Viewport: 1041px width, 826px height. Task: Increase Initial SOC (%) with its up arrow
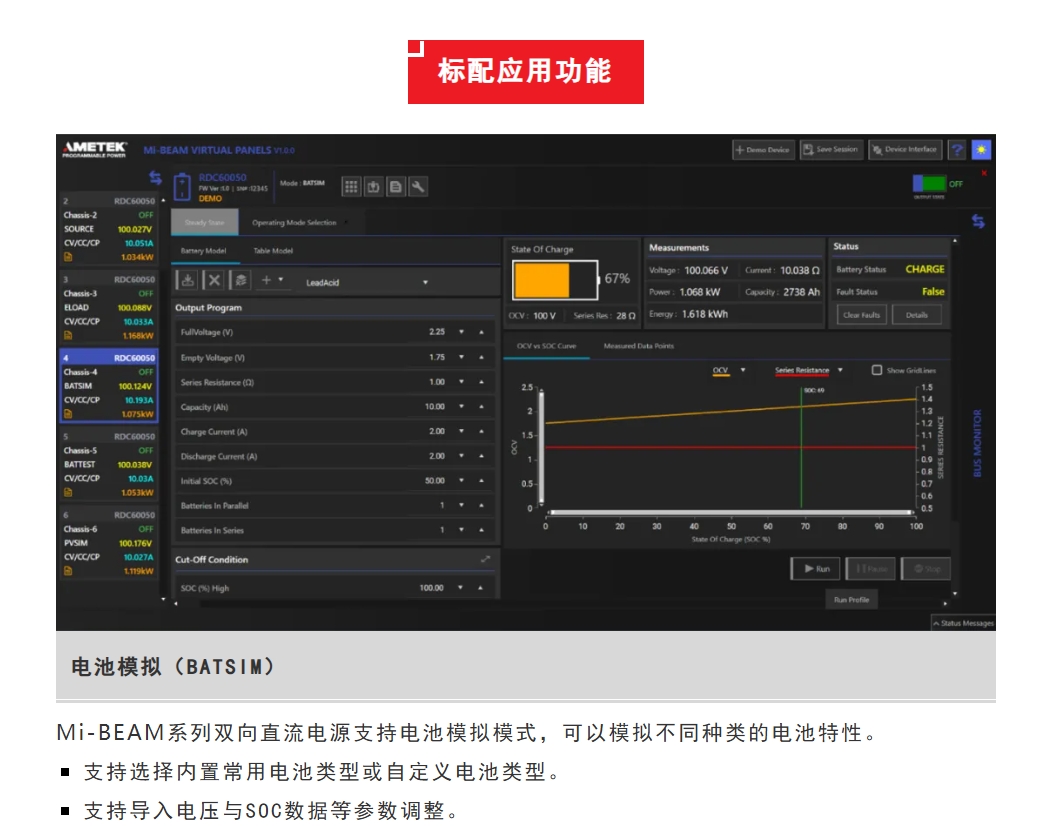pos(481,481)
